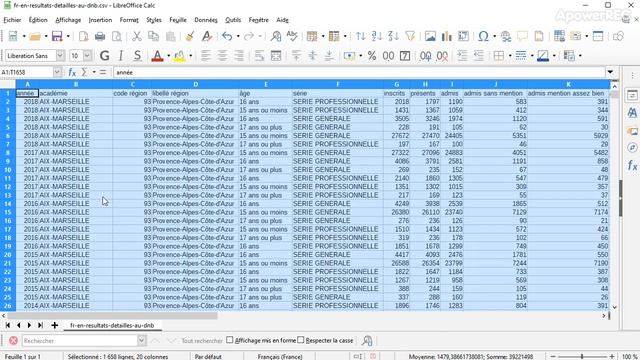Open the font name dropdown list
The width and height of the screenshot is (640, 360).
pos(60,56)
